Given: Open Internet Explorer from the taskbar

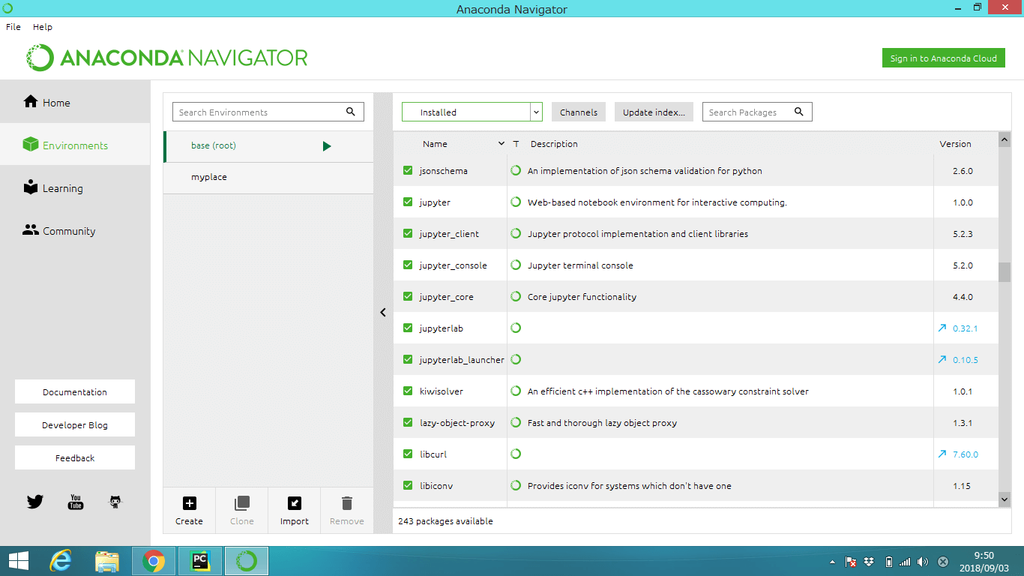Looking at the screenshot, I should click(61, 561).
